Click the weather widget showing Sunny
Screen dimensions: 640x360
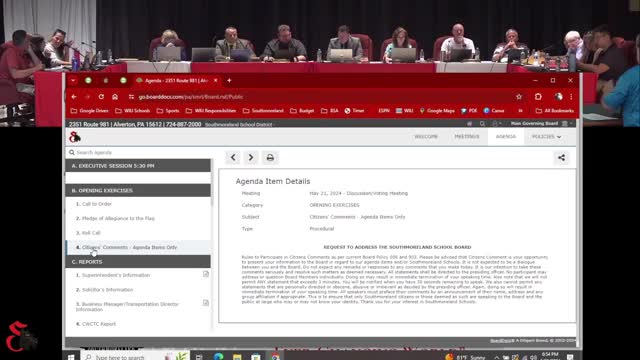coord(465,357)
